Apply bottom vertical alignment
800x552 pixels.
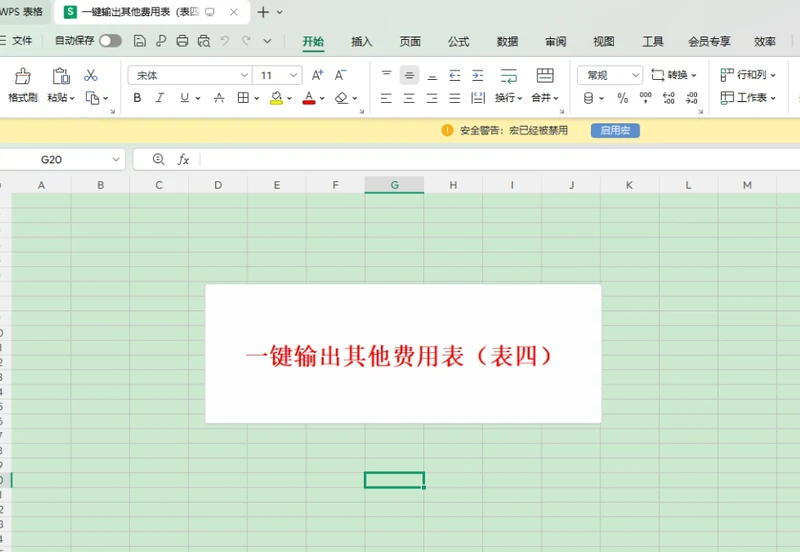pos(432,76)
